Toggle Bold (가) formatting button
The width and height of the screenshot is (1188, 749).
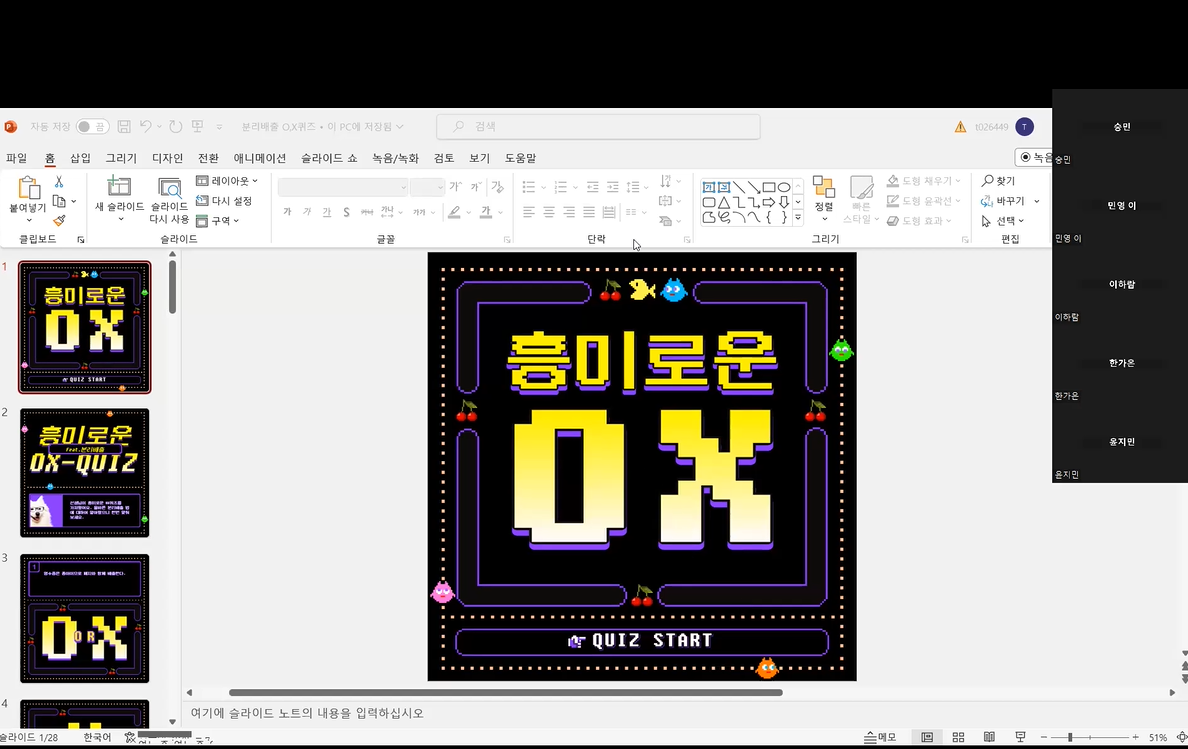(287, 212)
